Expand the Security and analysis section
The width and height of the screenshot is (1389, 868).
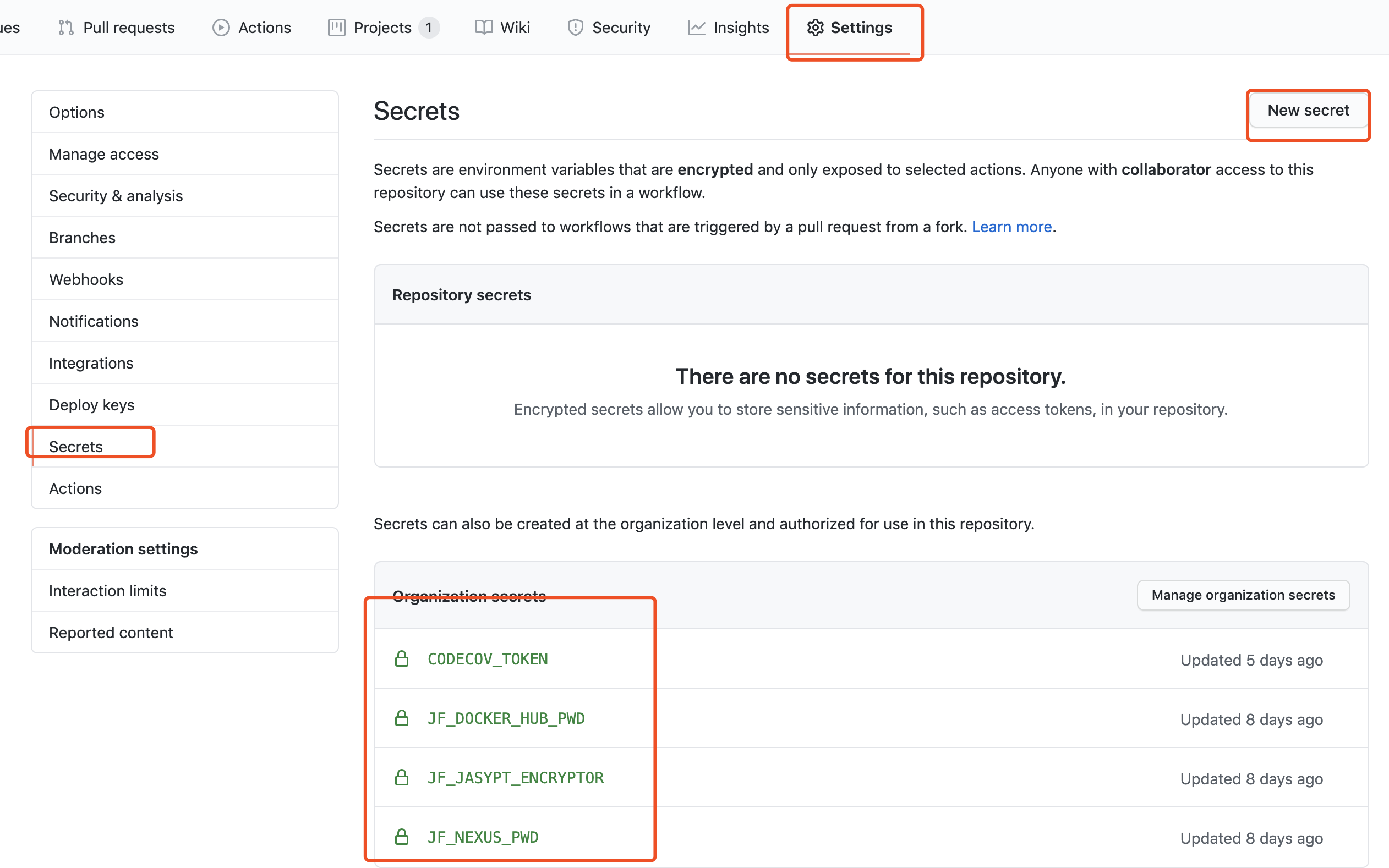(116, 195)
